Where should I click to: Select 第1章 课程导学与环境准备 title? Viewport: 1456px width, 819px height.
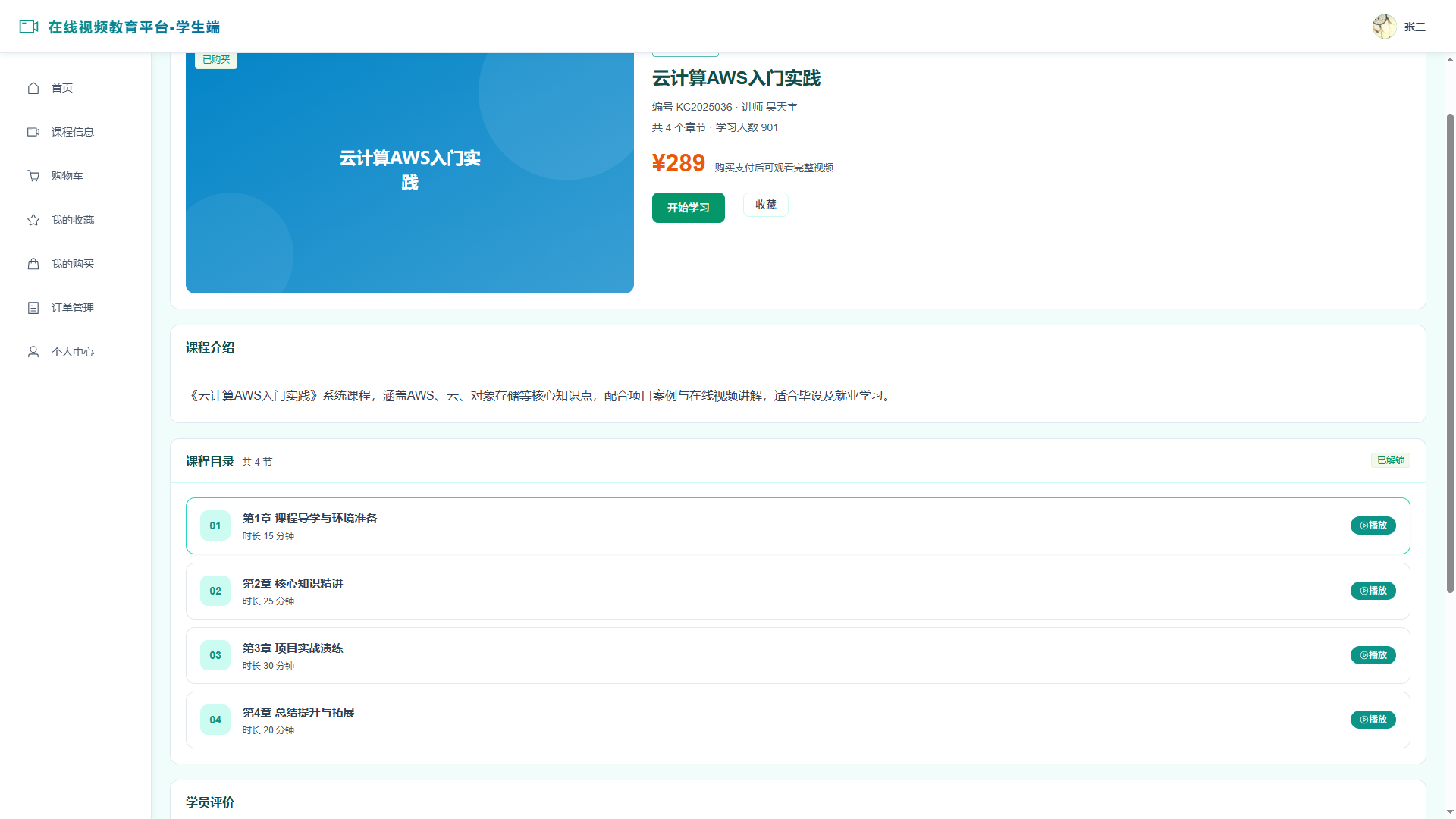(309, 519)
